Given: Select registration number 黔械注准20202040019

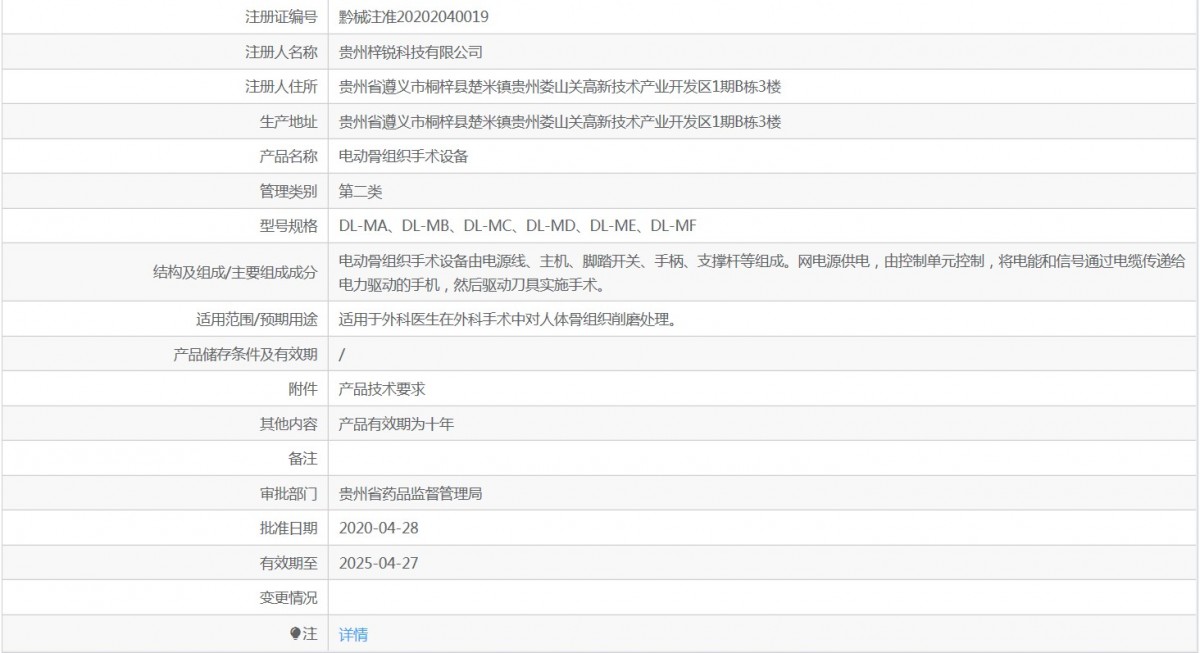Looking at the screenshot, I should (414, 17).
